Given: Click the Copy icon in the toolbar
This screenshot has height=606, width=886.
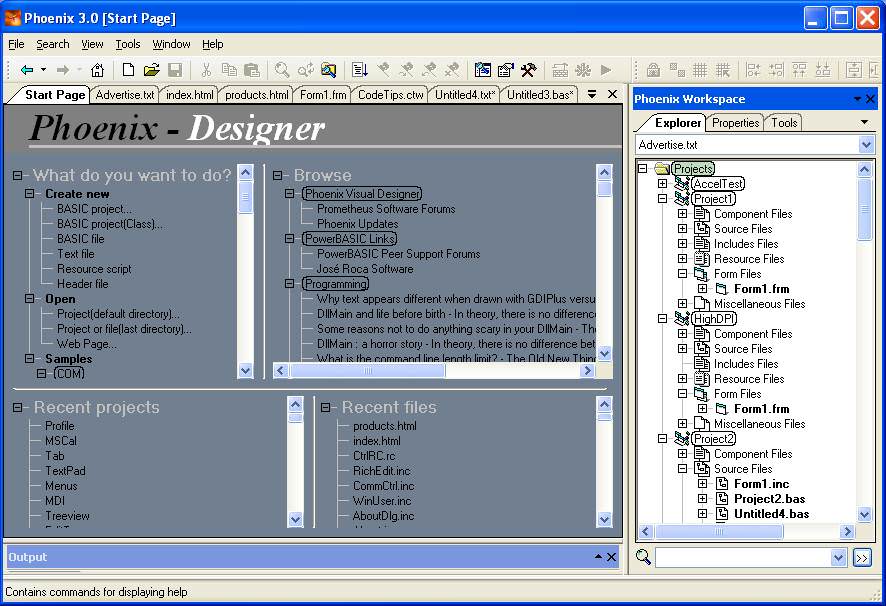Looking at the screenshot, I should point(229,70).
